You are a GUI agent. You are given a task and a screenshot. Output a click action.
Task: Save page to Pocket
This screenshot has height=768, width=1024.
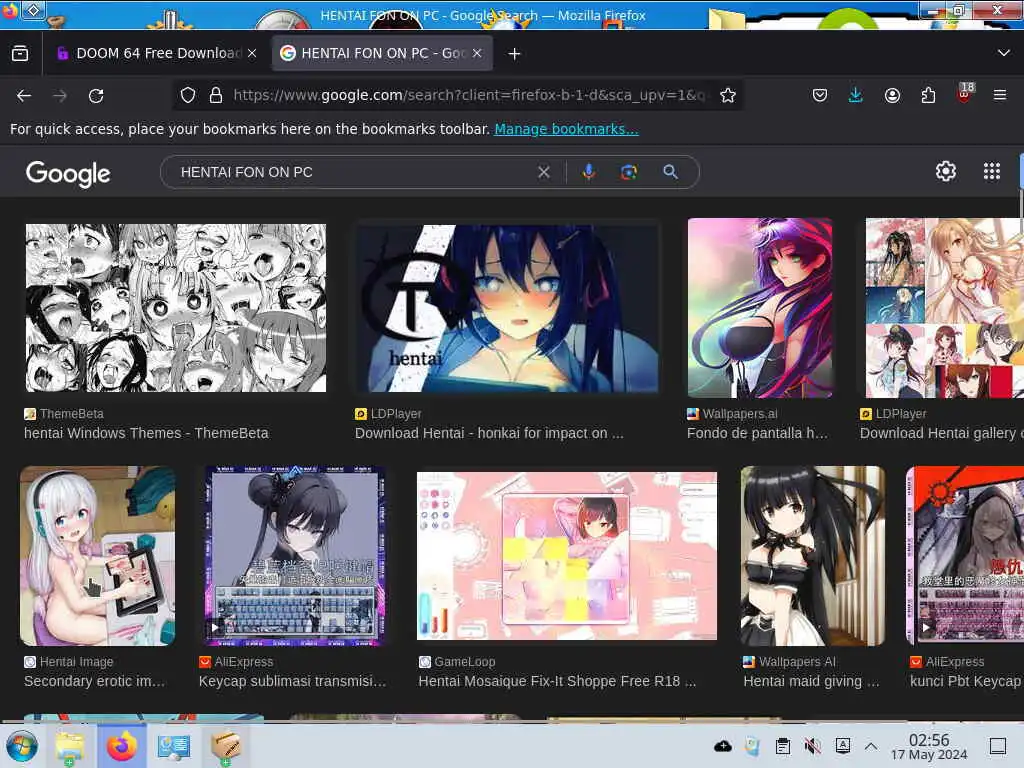820,95
